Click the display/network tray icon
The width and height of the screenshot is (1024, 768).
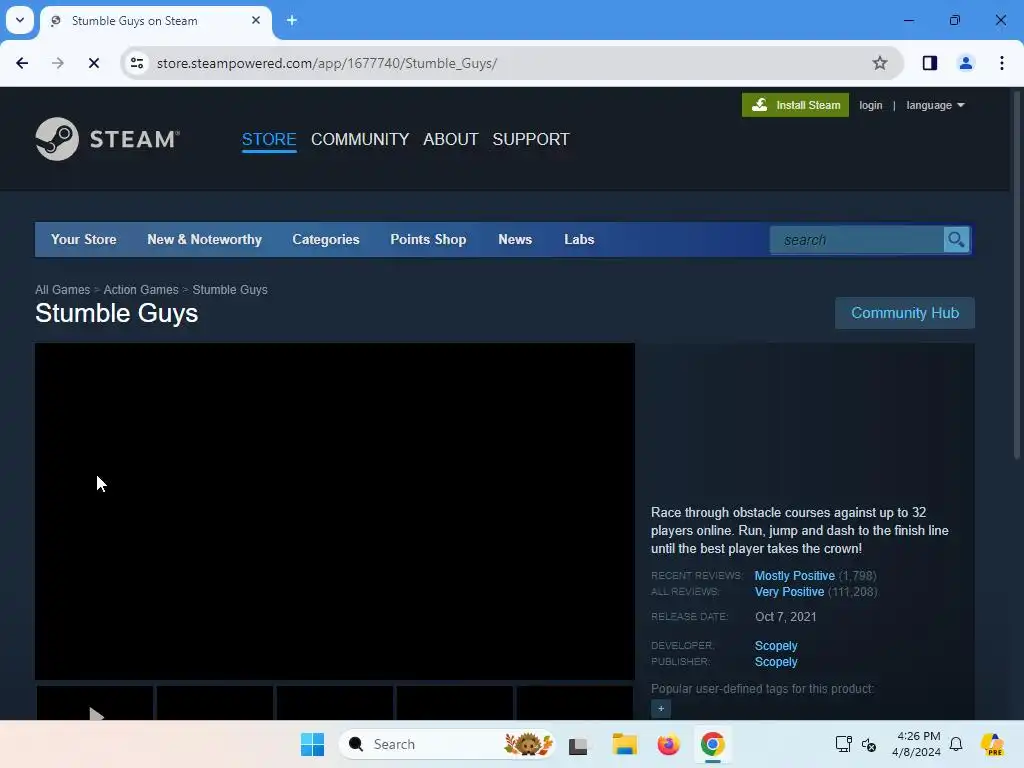[843, 744]
